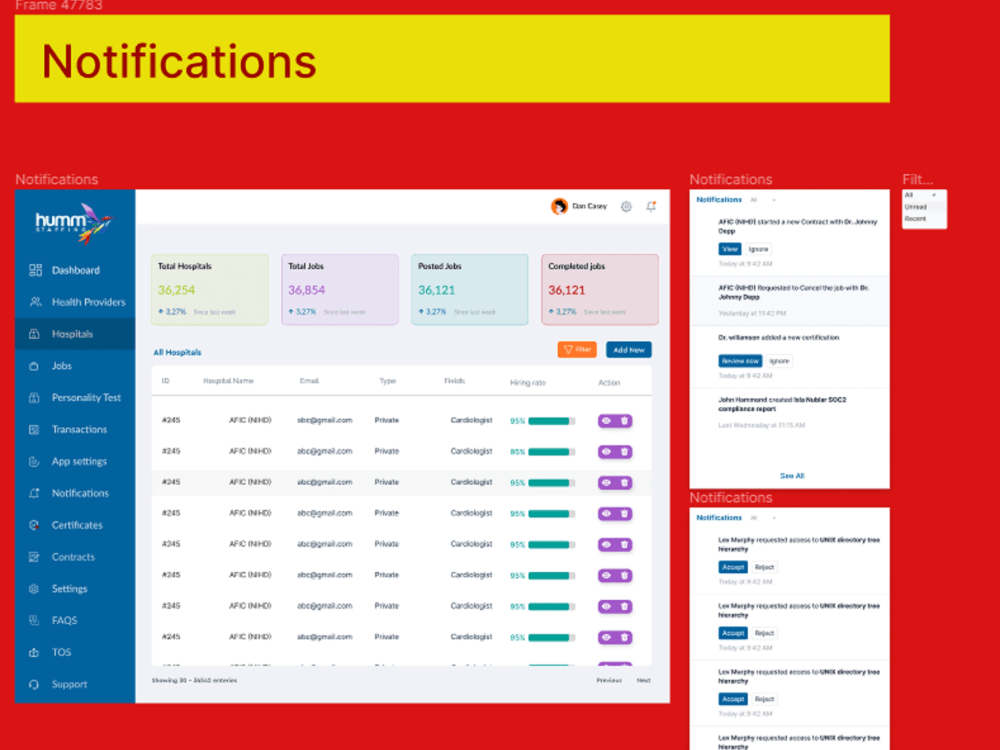Viewport: 1000px width, 750px height.
Task: Click the humm staffing logo
Action: (75, 223)
